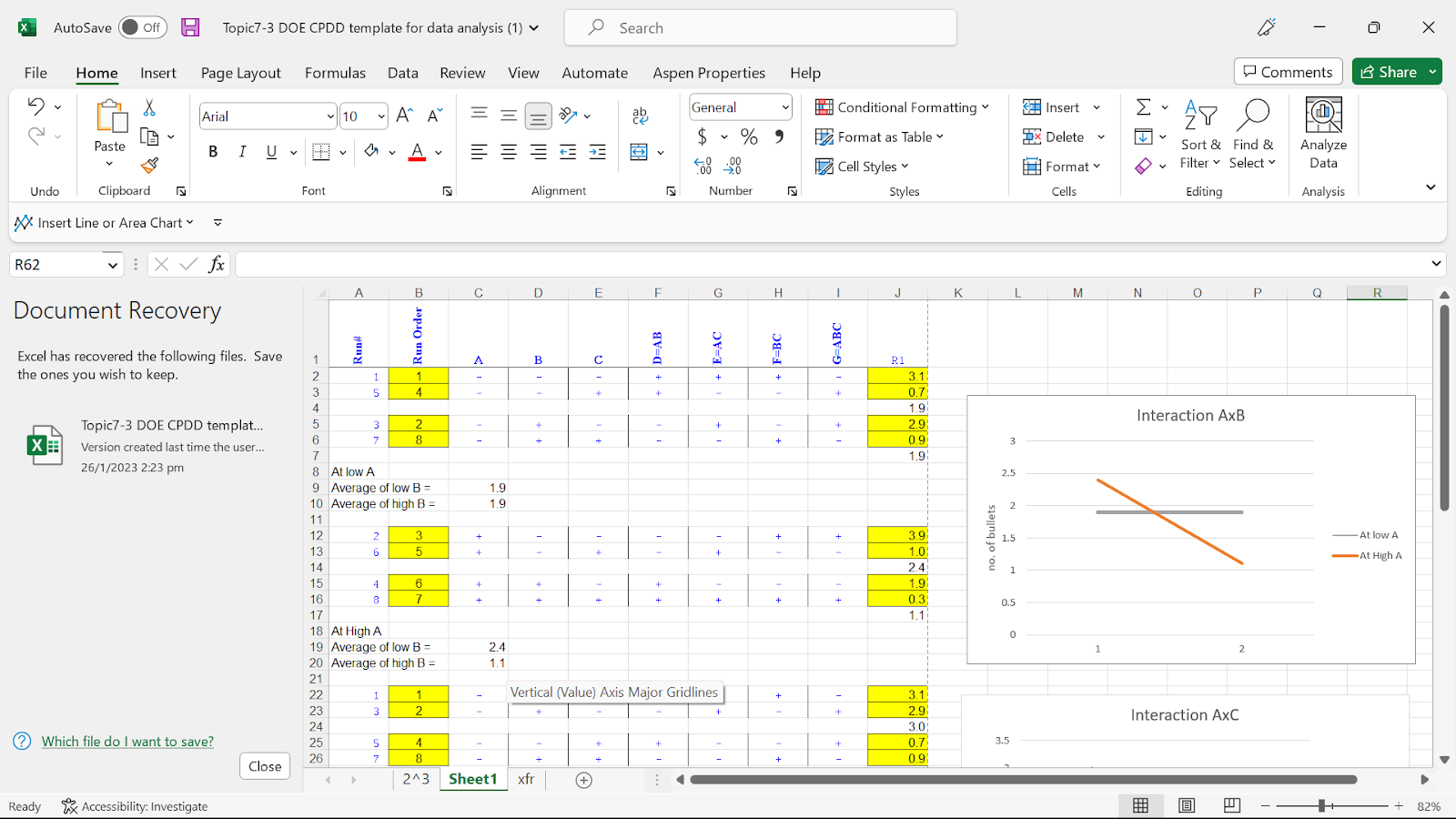This screenshot has width=1456, height=819.
Task: Close the Document Recovery pane
Action: pyautogui.click(x=265, y=766)
